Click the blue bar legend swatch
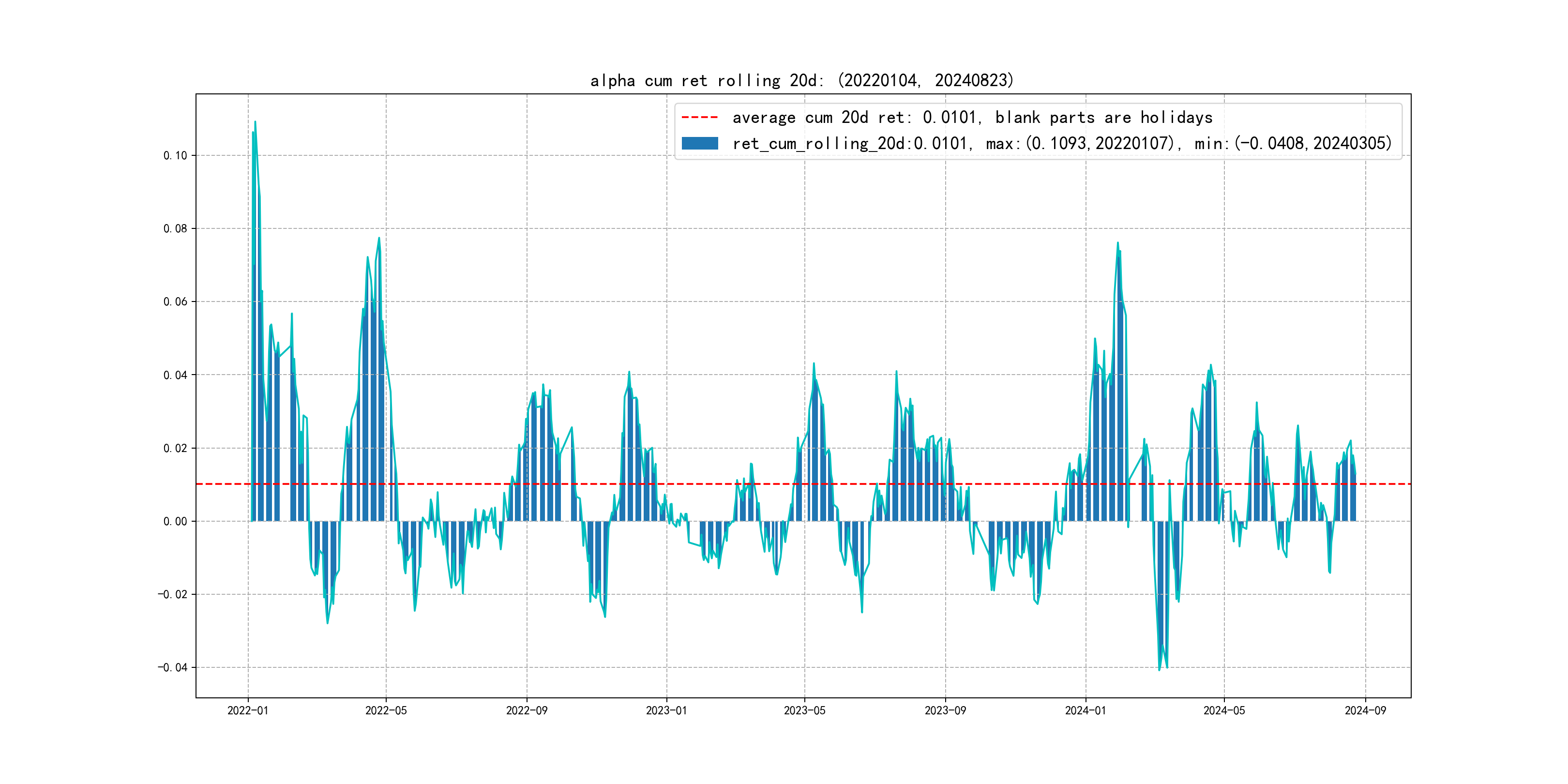 pos(699,144)
